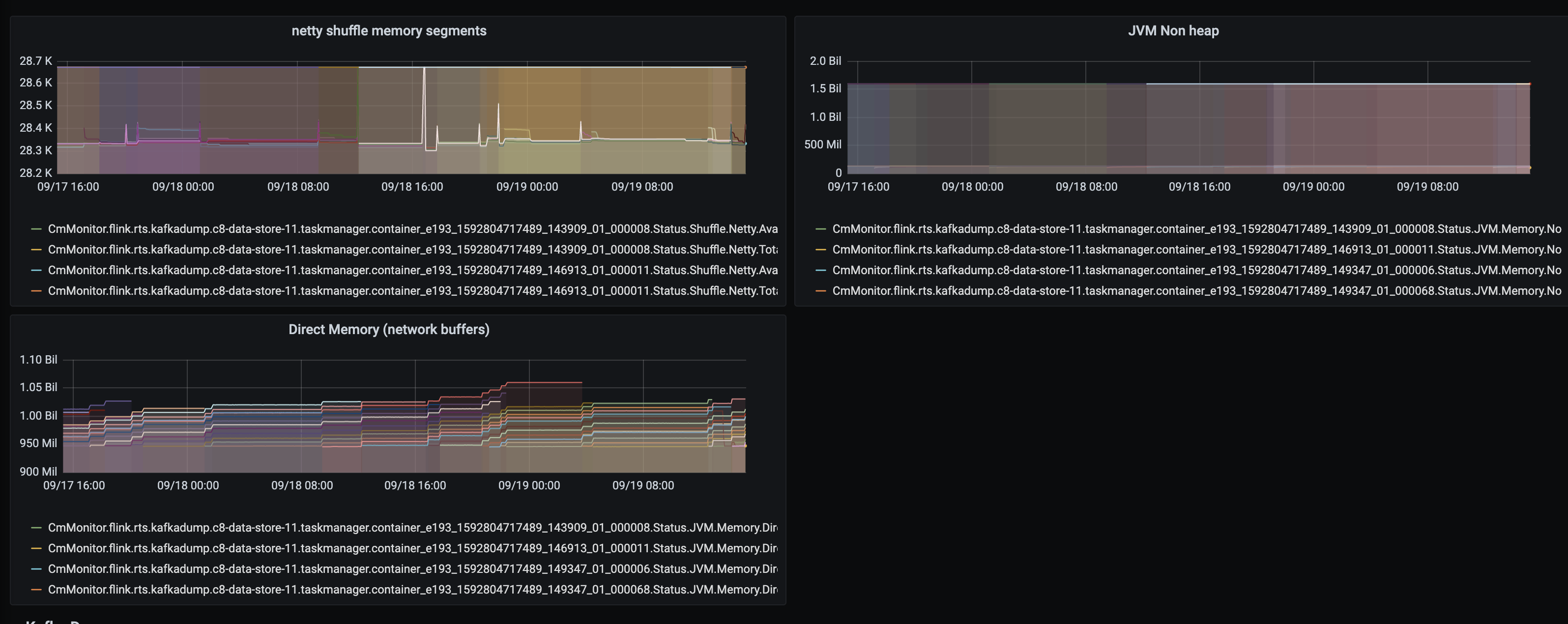Click the JVM Non heap chart at 09/18 16:00

[1199, 122]
